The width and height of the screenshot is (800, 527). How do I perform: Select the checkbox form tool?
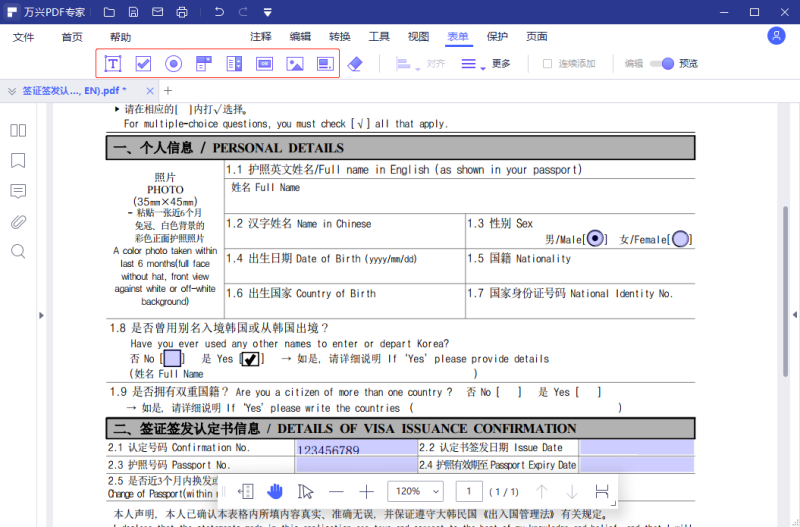[x=143, y=64]
